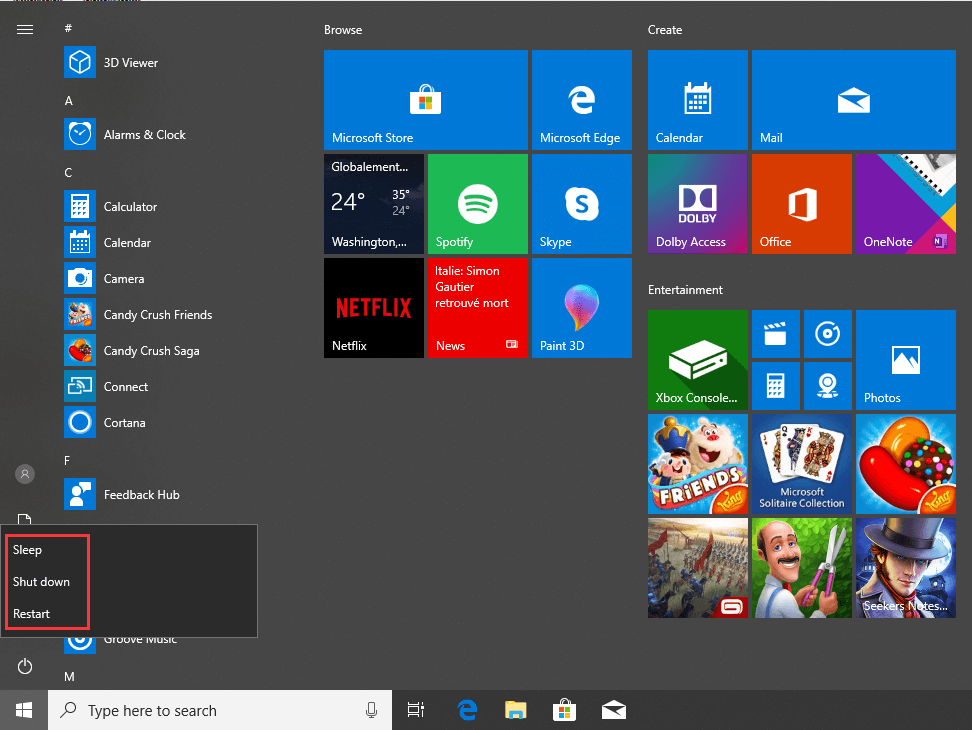
Task: Click the search microphone icon
Action: coord(371,710)
